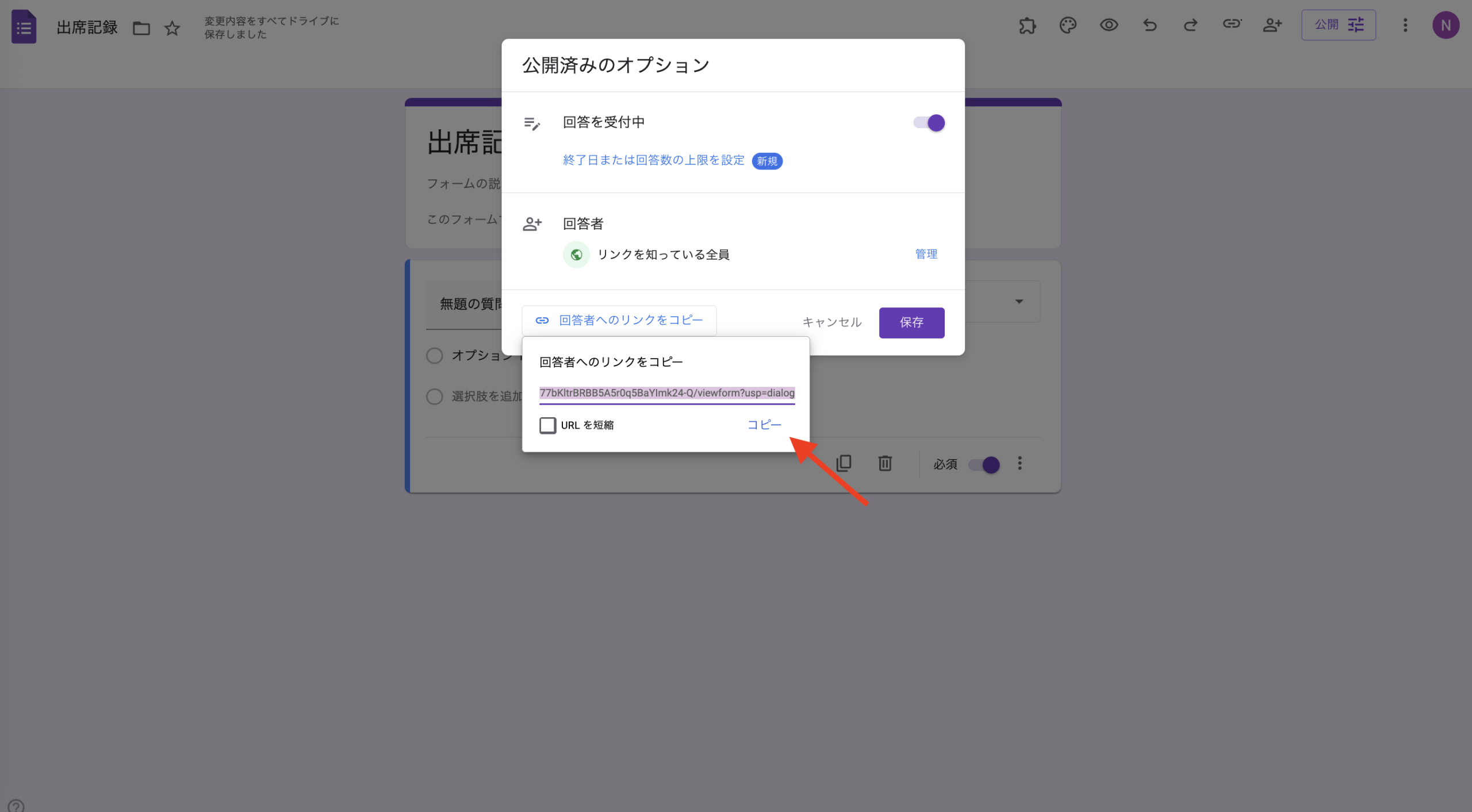The height and width of the screenshot is (812, 1472).
Task: Open the question's three-dot menu
Action: (1019, 463)
